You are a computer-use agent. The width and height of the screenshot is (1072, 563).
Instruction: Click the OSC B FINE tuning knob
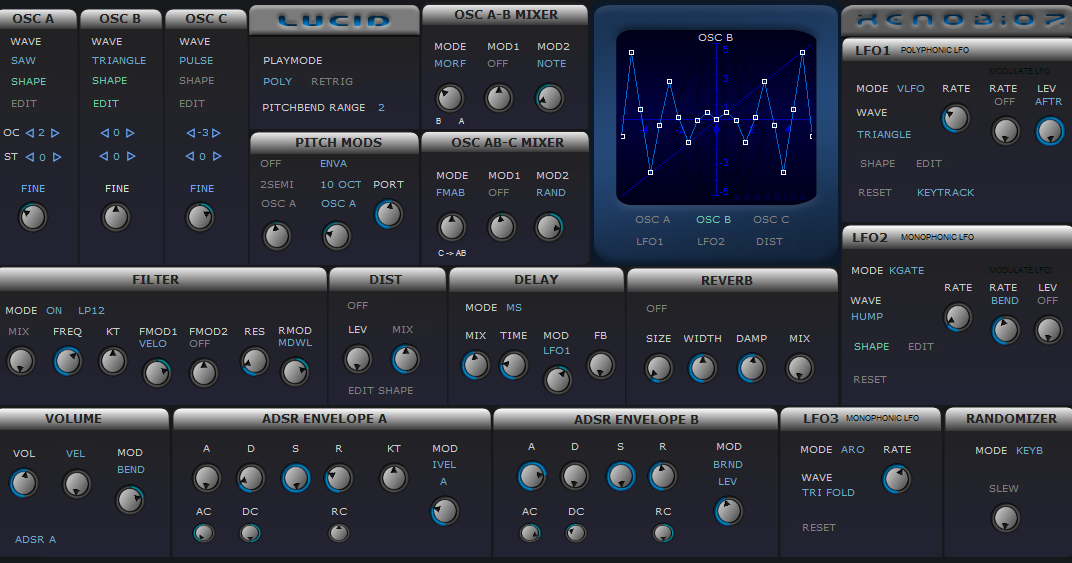tap(116, 217)
